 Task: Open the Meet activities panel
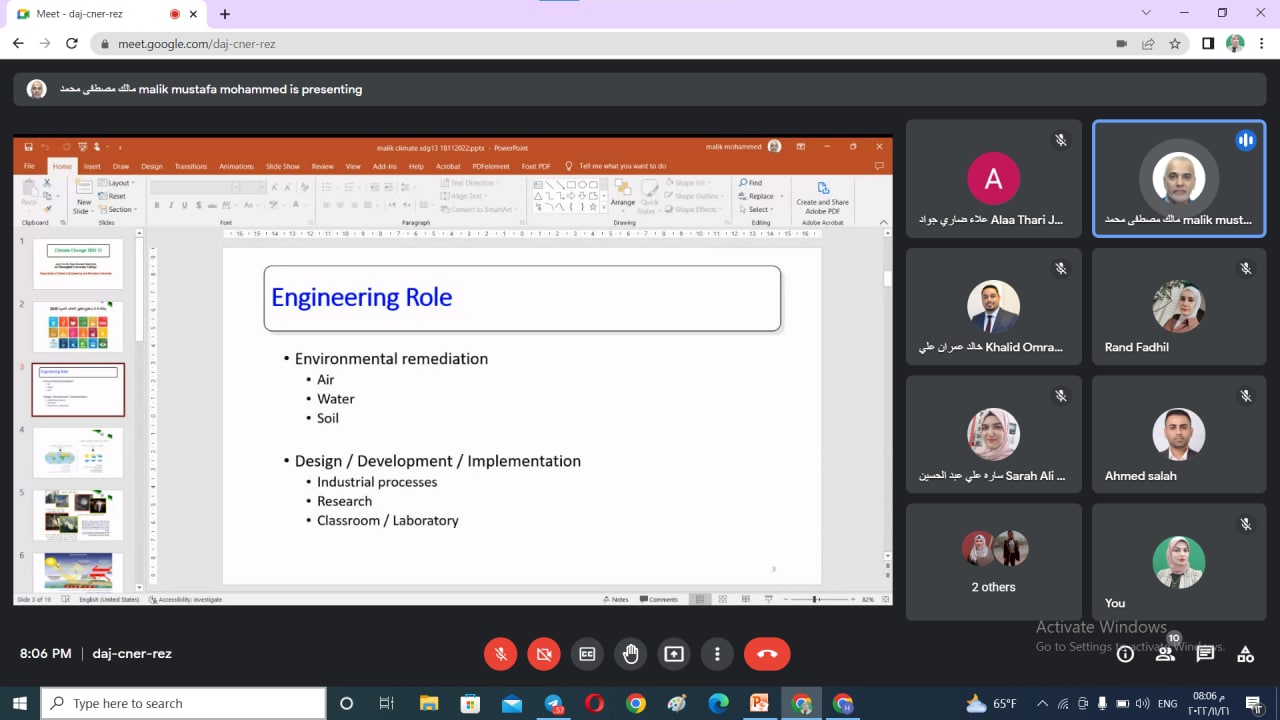pos(1245,654)
